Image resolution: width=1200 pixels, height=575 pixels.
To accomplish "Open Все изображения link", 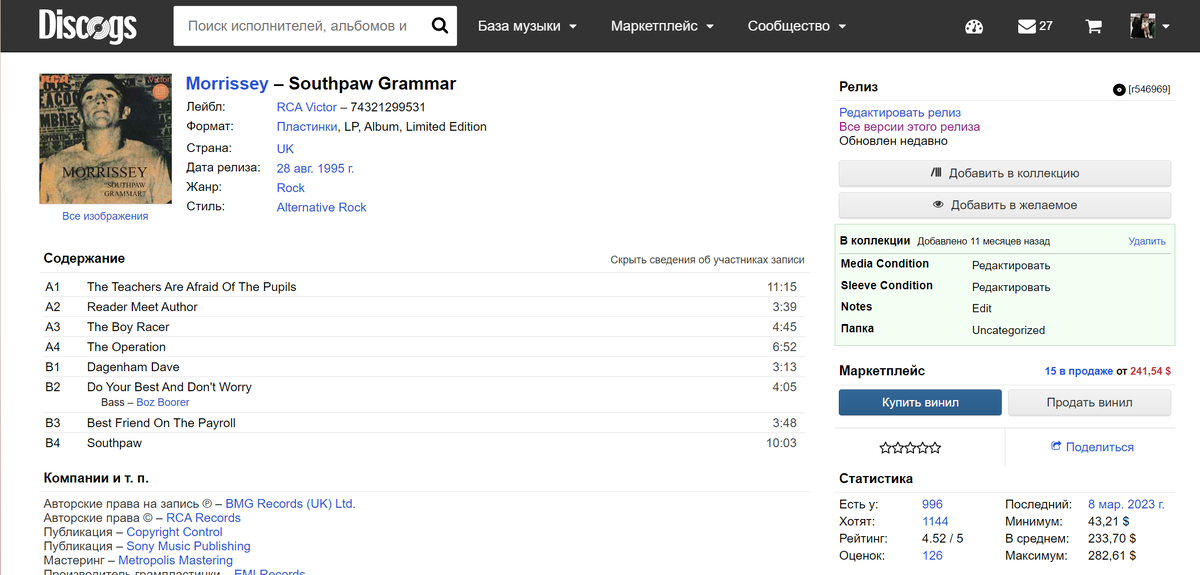I will (105, 216).
